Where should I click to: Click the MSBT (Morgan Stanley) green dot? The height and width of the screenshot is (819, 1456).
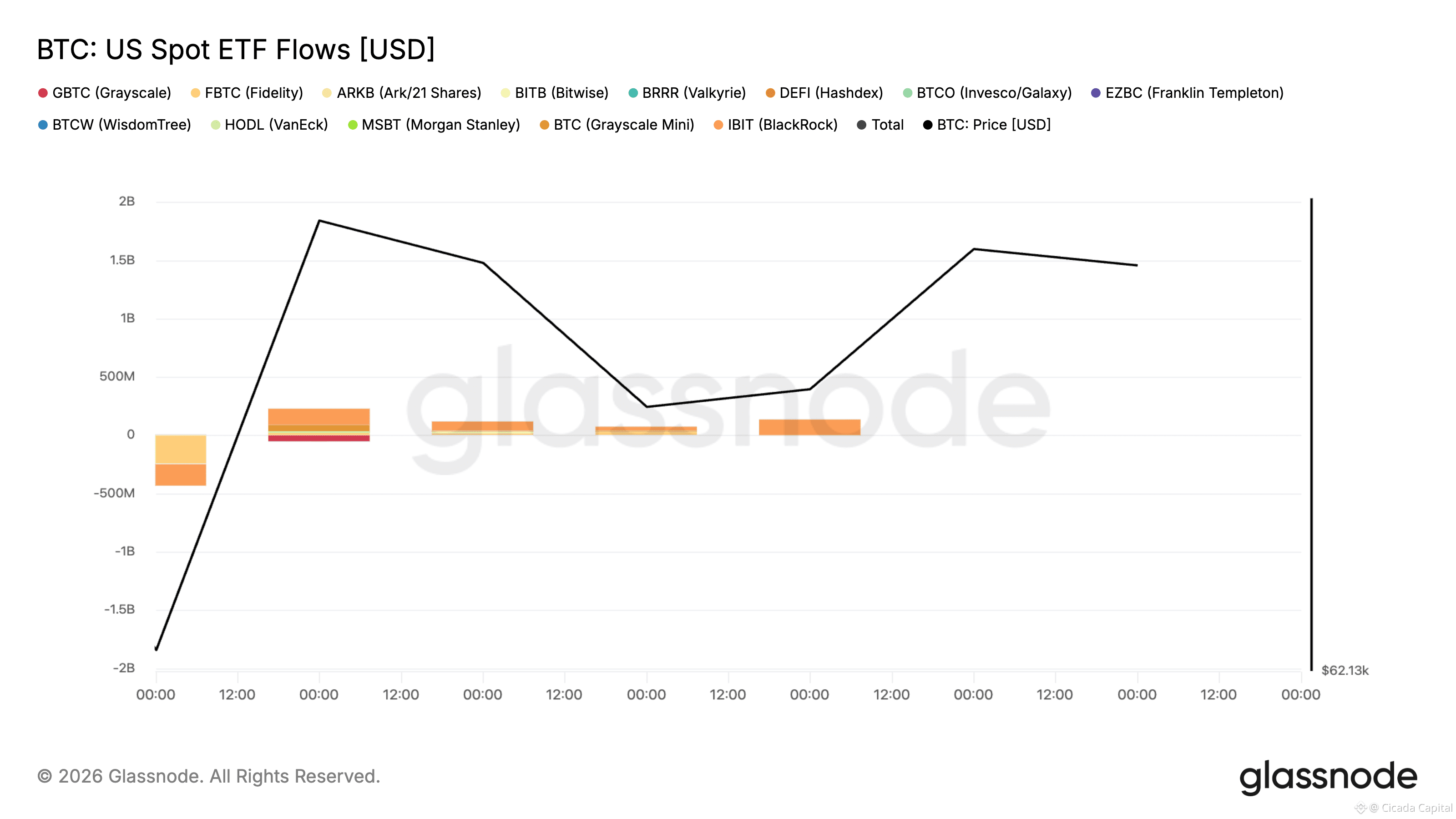353,125
